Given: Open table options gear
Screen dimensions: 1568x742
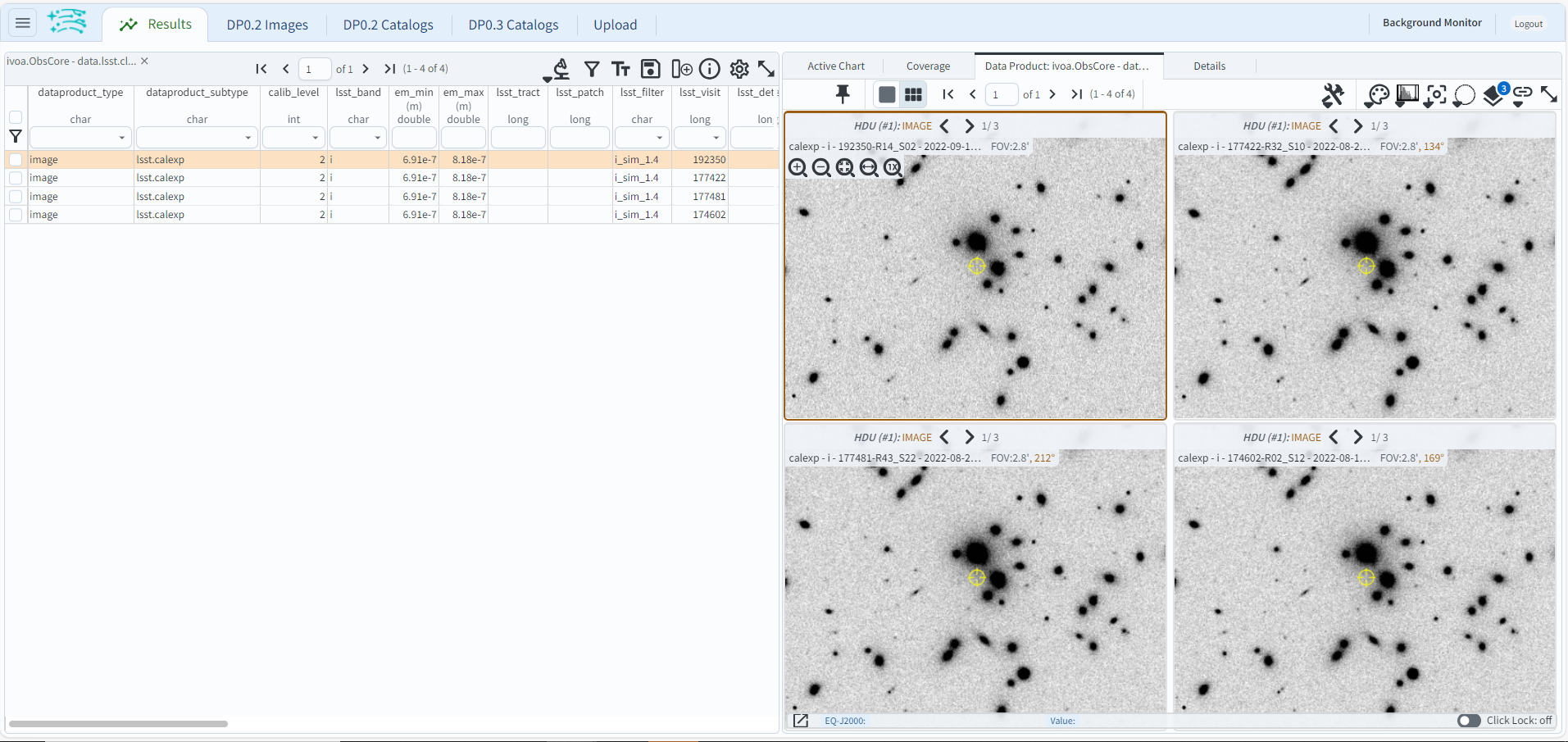Looking at the screenshot, I should point(739,69).
